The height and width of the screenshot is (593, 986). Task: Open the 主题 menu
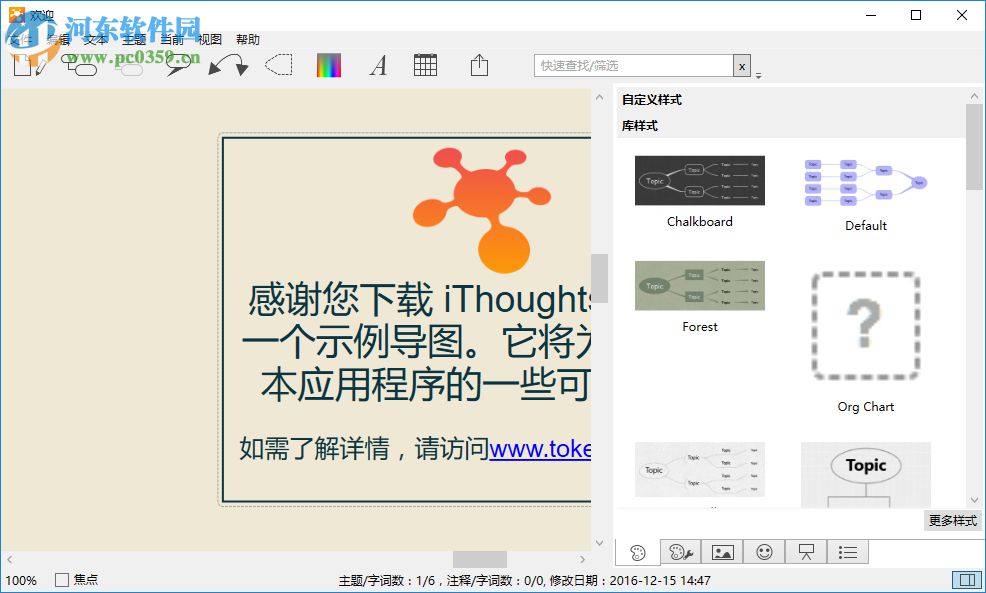coord(134,39)
